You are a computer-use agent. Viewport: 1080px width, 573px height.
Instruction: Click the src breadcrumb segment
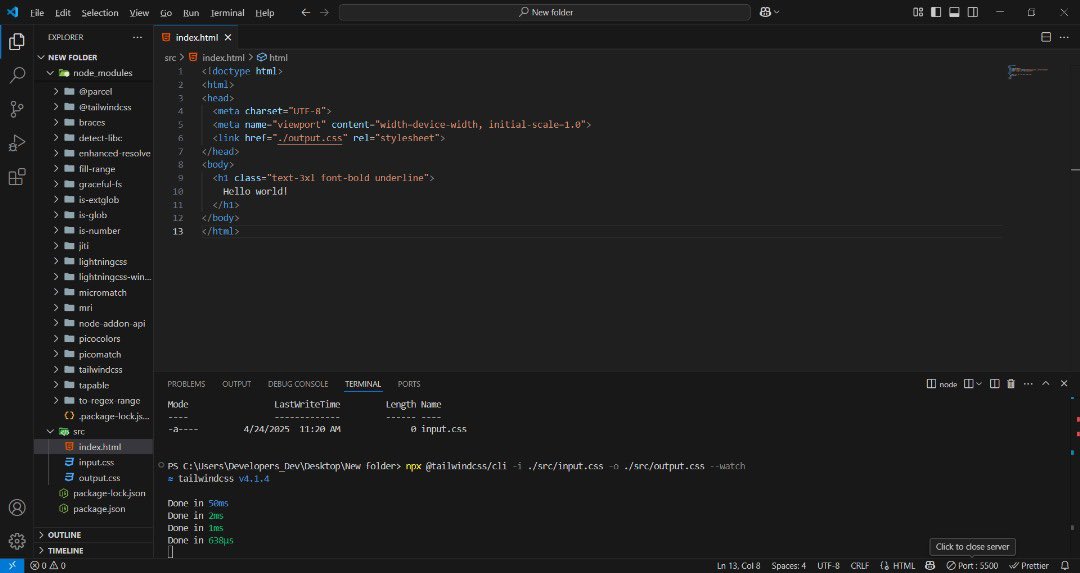pyautogui.click(x=170, y=58)
